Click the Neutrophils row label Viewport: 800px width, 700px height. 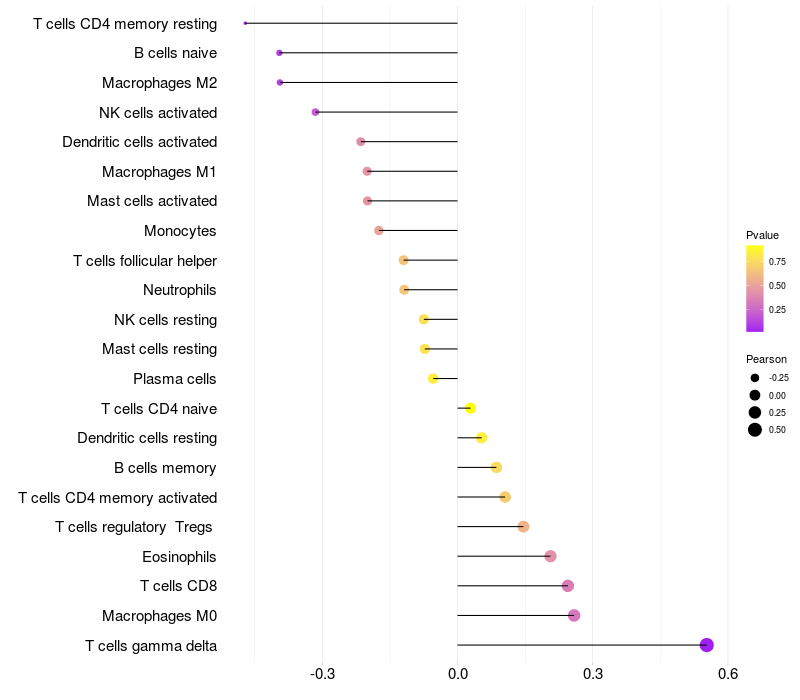(180, 290)
